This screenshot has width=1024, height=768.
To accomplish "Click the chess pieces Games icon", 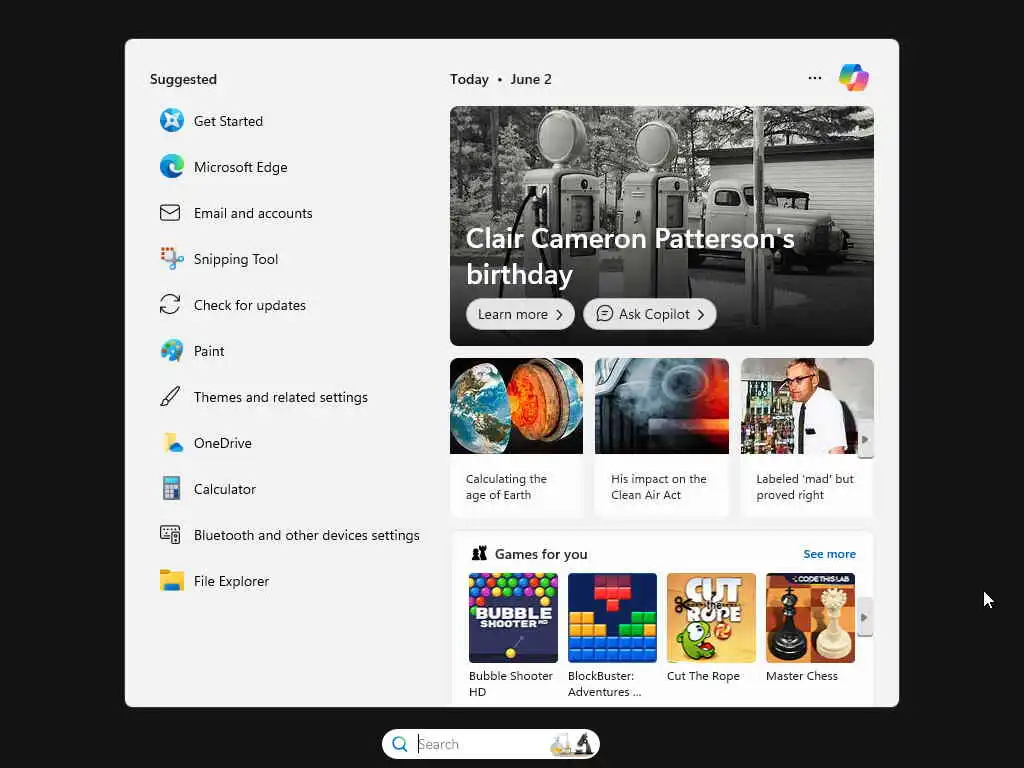I will coord(479,554).
